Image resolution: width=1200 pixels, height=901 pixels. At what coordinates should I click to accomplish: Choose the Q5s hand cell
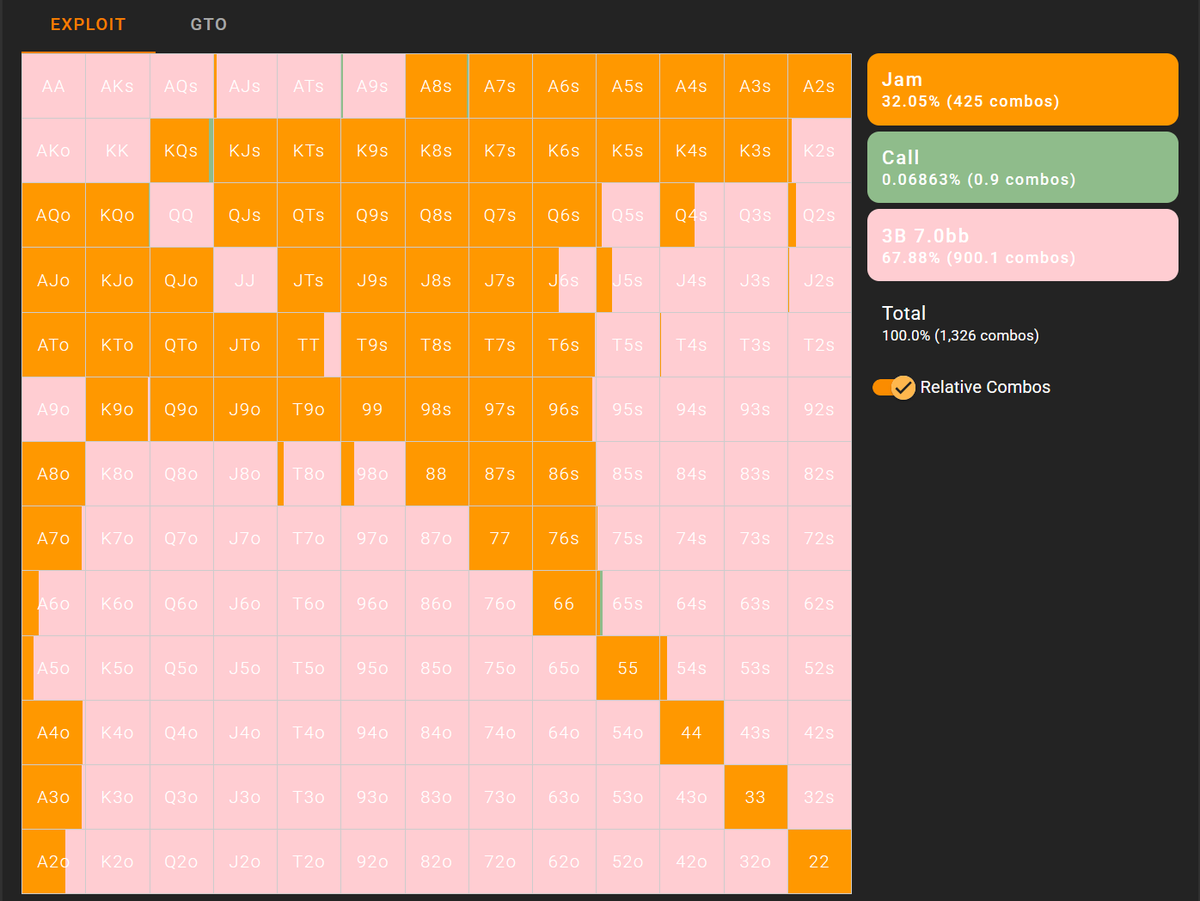[x=628, y=215]
